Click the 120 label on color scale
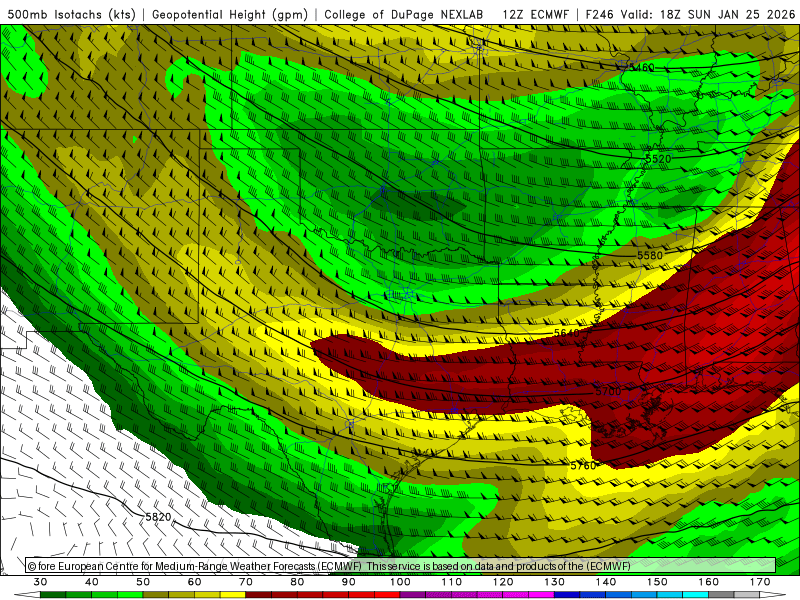 (503, 582)
